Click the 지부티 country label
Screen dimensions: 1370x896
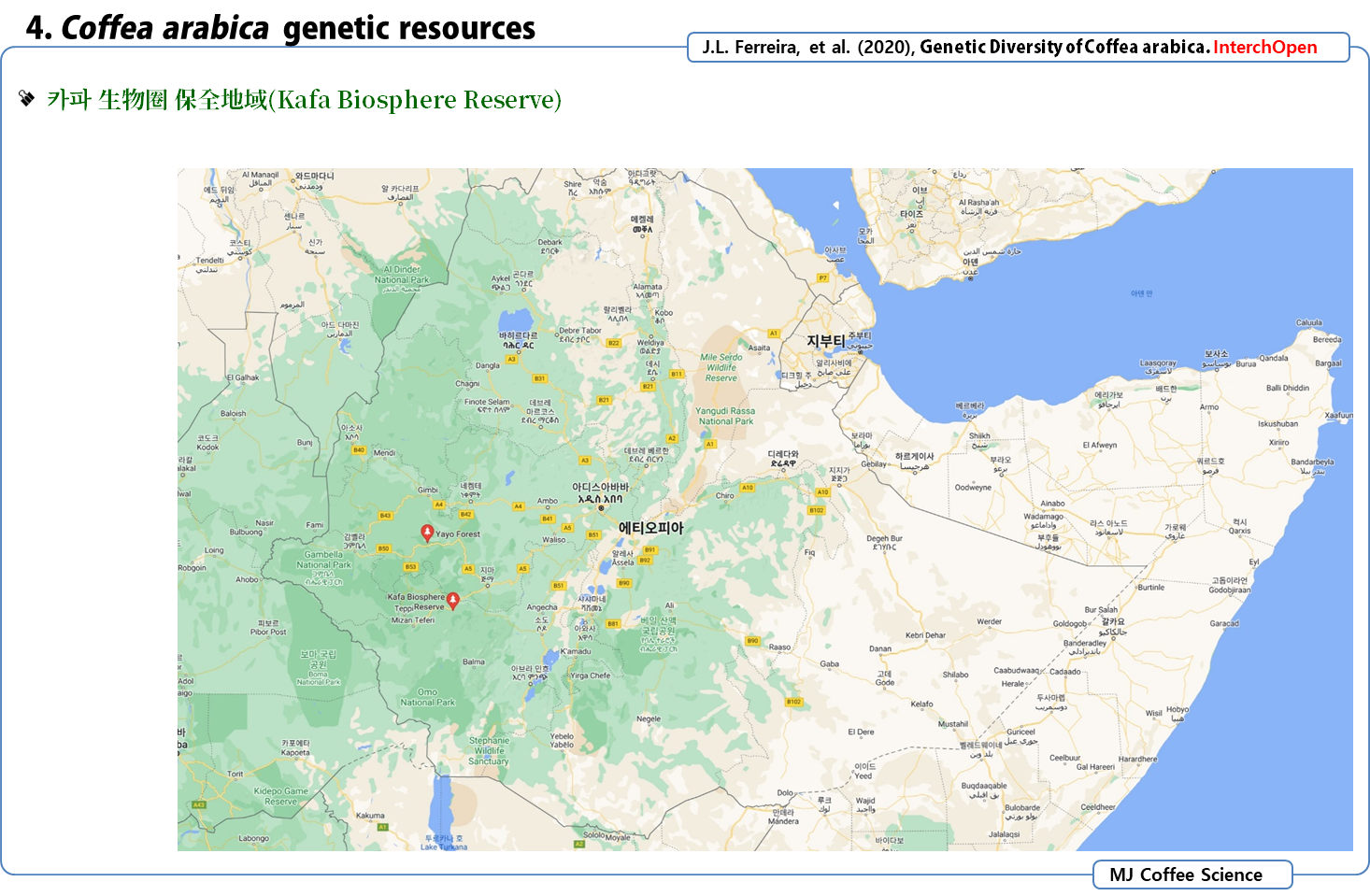pyautogui.click(x=825, y=341)
